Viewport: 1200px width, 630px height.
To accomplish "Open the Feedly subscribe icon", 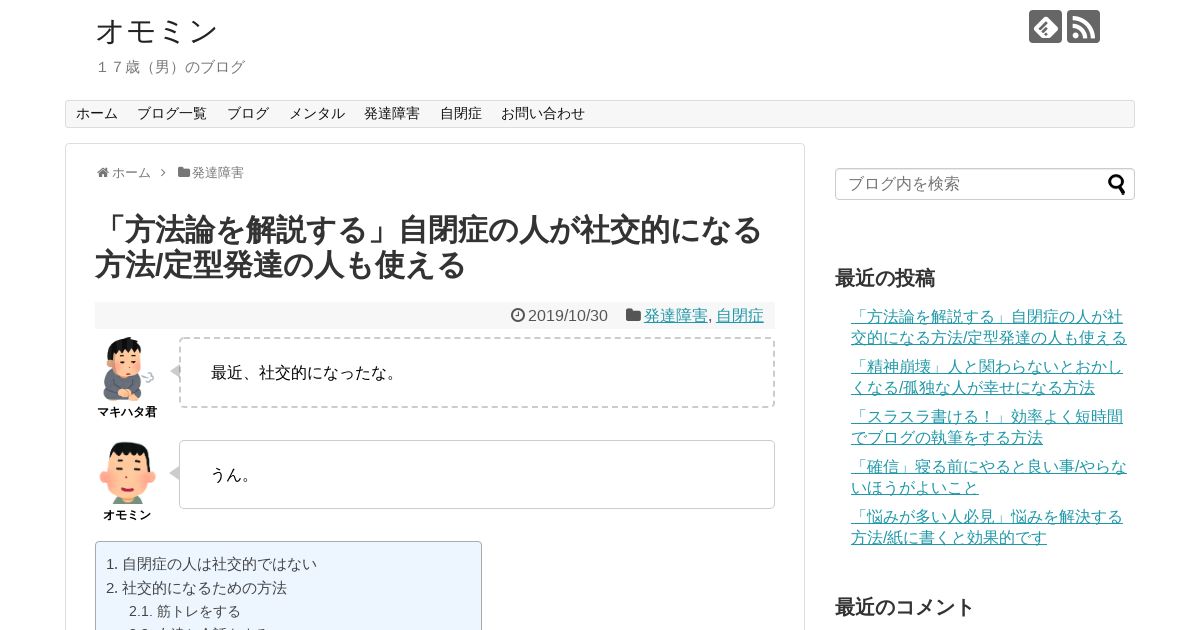I will pos(1045,26).
